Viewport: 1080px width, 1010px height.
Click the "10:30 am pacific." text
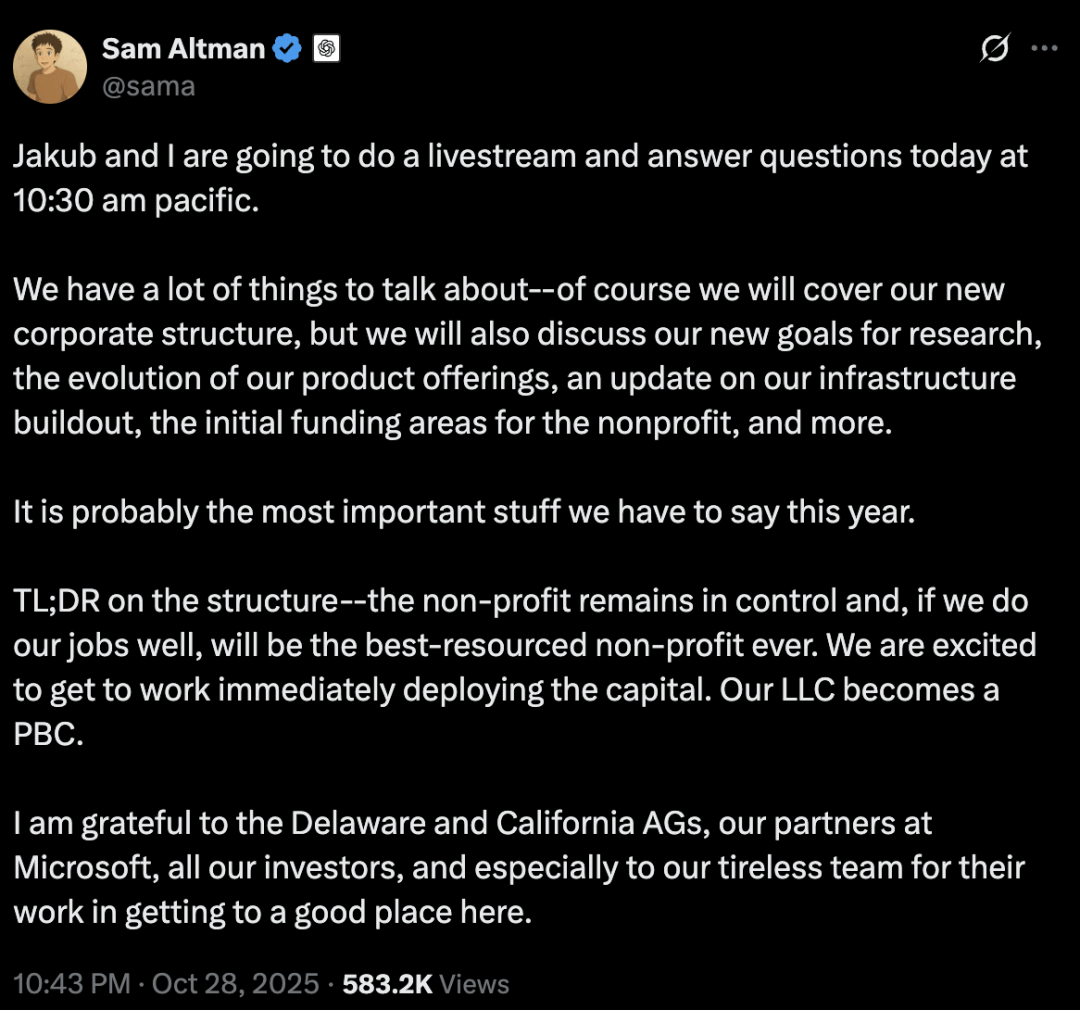136,200
